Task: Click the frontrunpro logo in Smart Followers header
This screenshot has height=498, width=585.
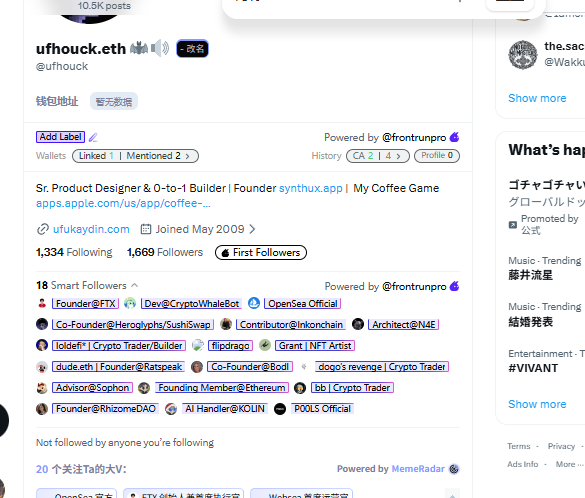Action: coord(454,286)
